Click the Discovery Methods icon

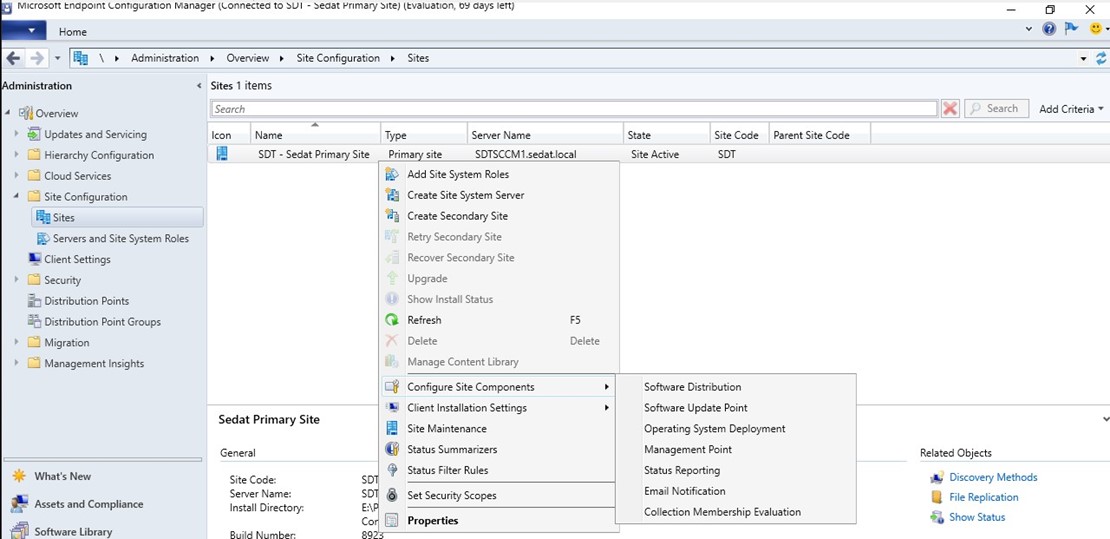[937, 478]
